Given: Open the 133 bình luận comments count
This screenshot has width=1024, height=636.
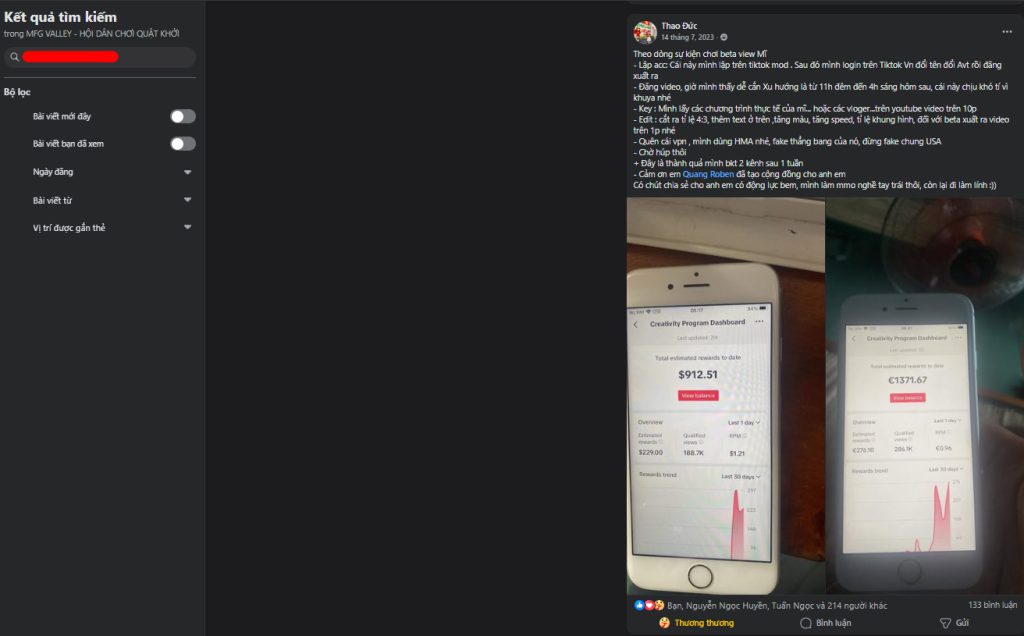Looking at the screenshot, I should click(x=993, y=605).
